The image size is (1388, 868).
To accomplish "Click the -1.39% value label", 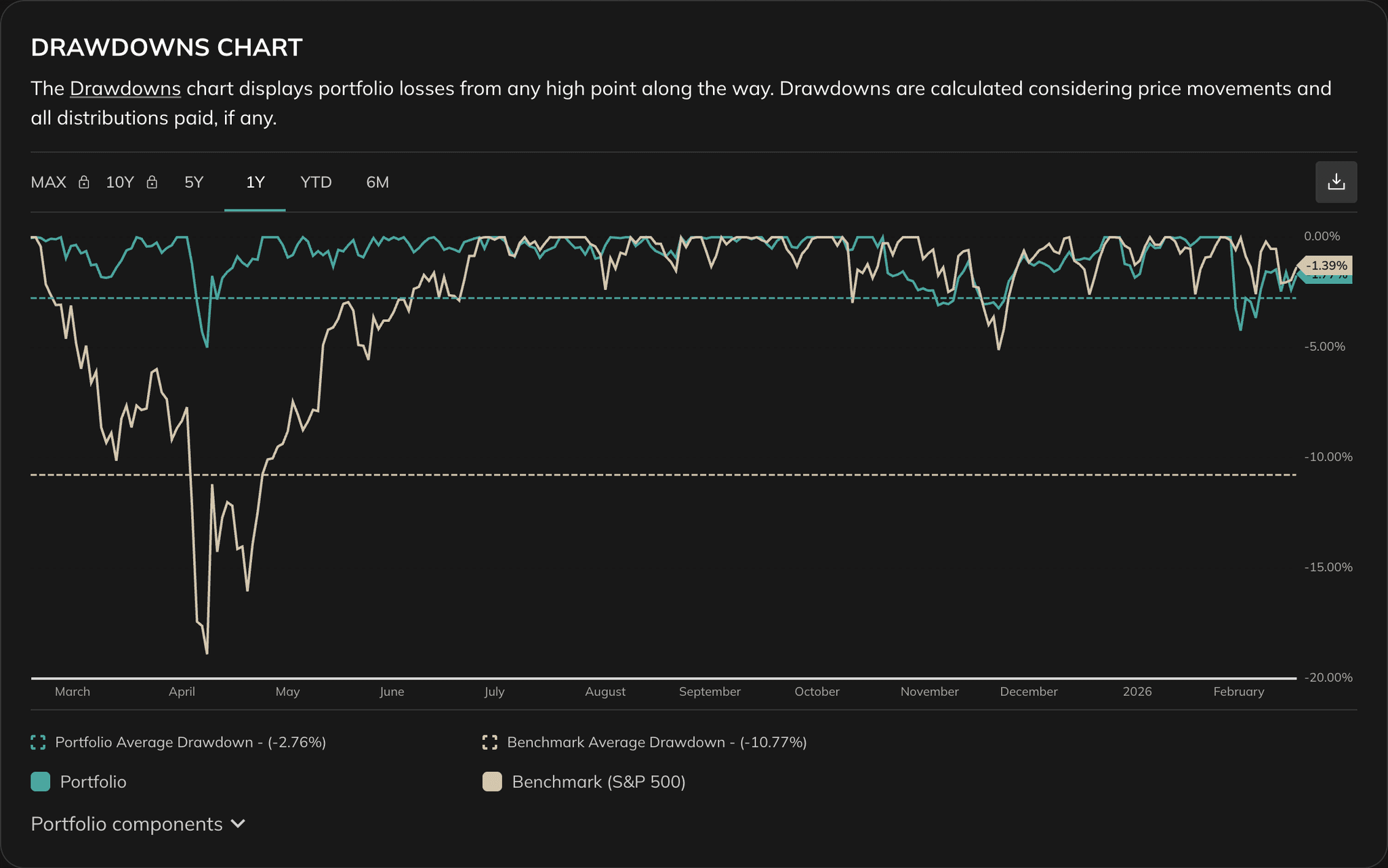I will pos(1326,266).
